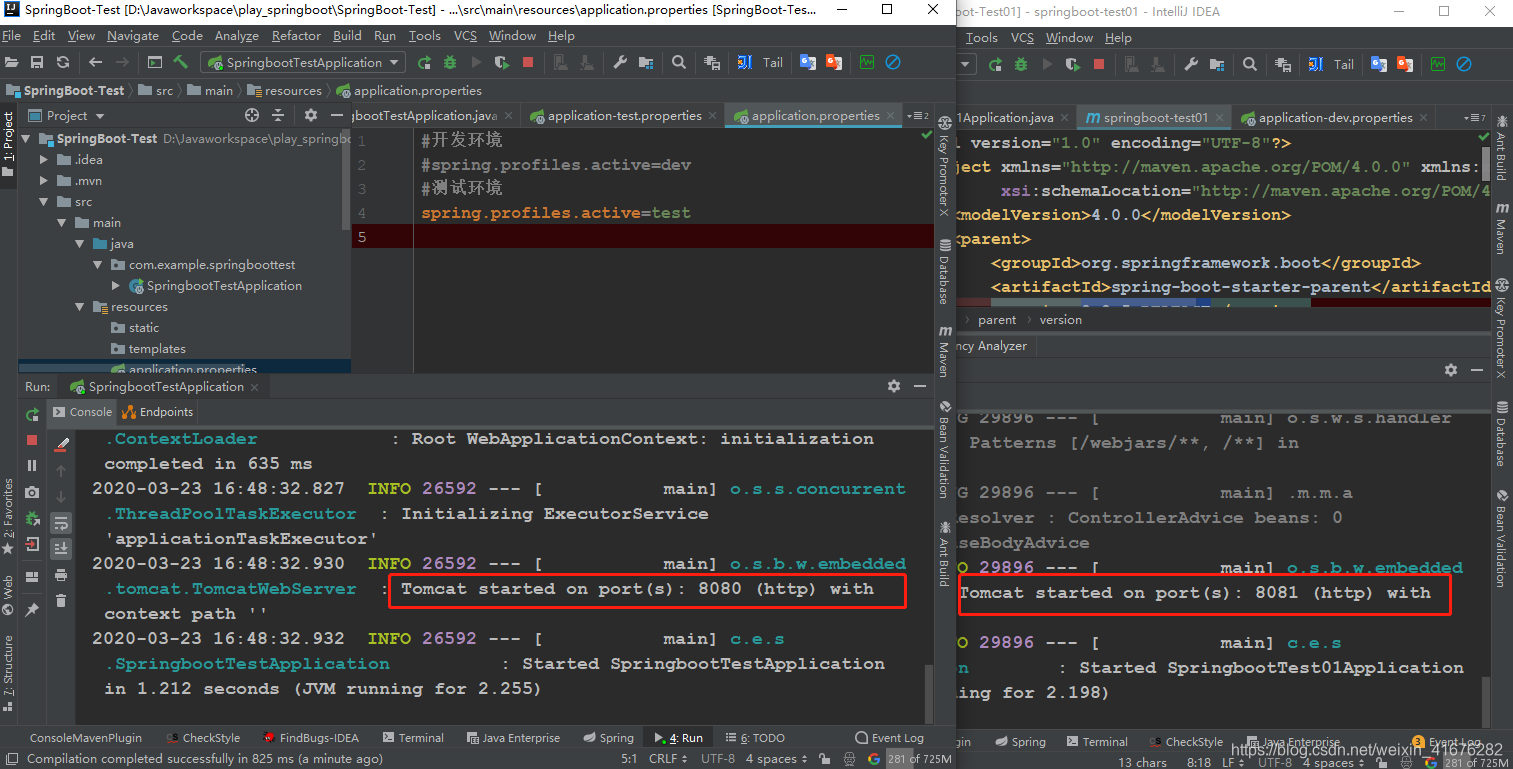
Task: Expand SpringbootTestApplication class node
Action: (x=117, y=286)
